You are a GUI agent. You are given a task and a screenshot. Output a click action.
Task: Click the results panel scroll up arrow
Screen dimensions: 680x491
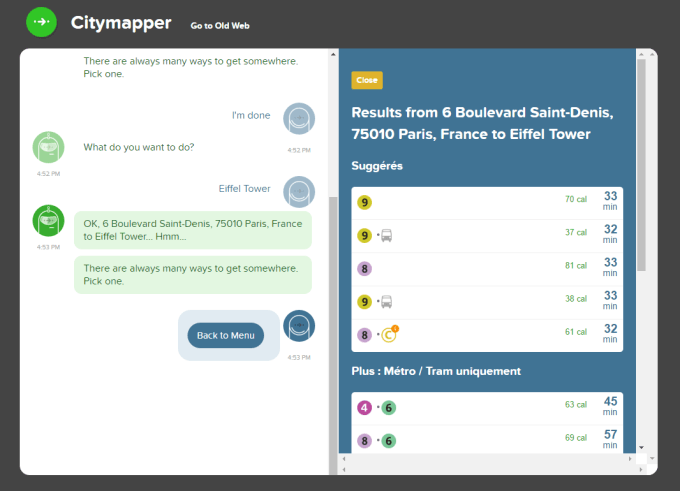[x=641, y=54]
